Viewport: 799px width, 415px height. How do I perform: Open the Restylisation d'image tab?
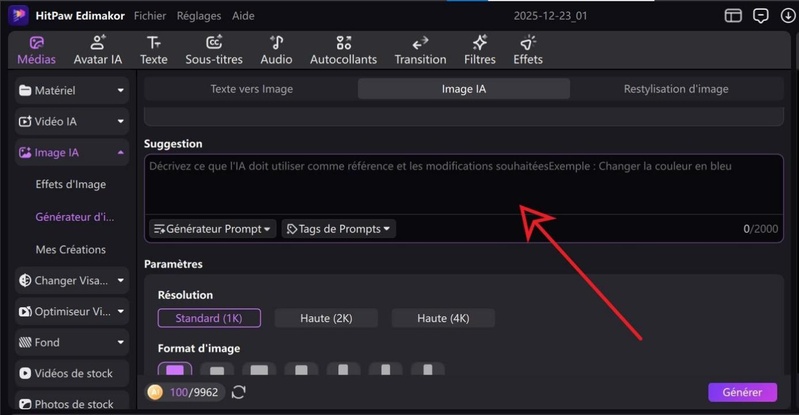pyautogui.click(x=676, y=89)
